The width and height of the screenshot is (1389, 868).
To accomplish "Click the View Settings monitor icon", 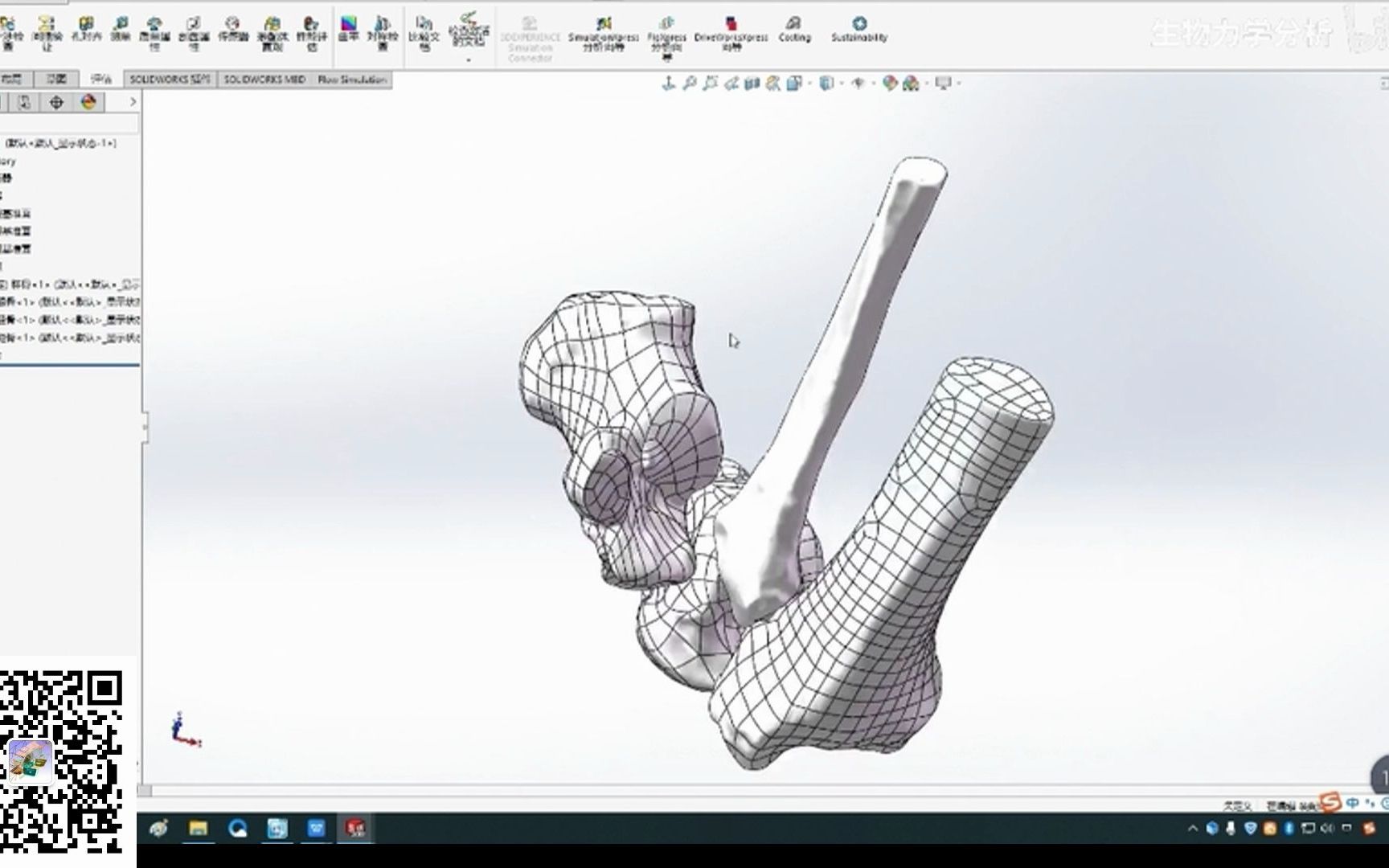I will point(944,83).
